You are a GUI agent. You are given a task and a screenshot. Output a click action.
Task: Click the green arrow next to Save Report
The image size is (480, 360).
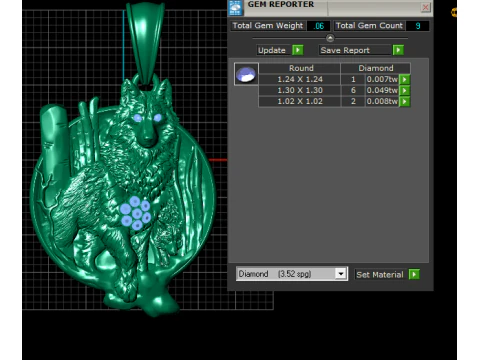point(398,50)
